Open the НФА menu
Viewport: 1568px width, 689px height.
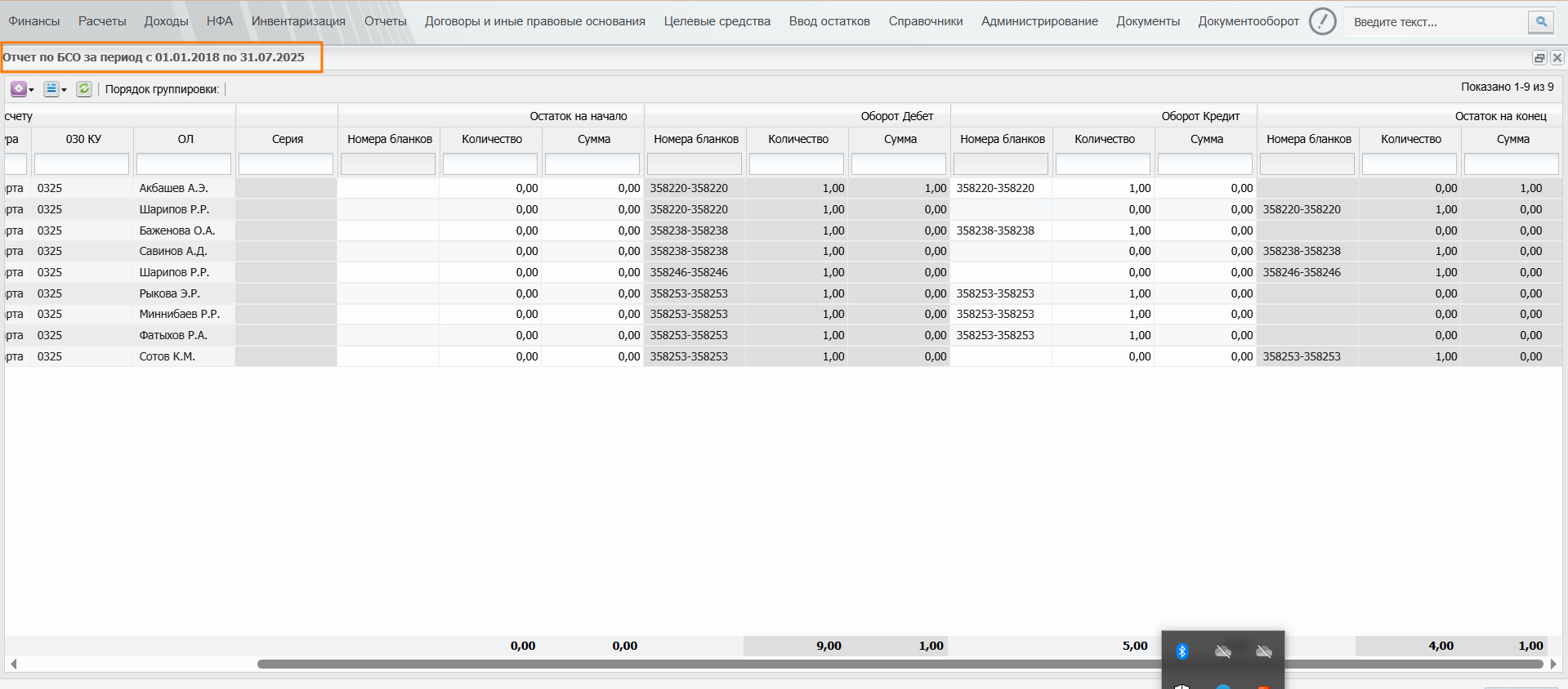[x=220, y=21]
